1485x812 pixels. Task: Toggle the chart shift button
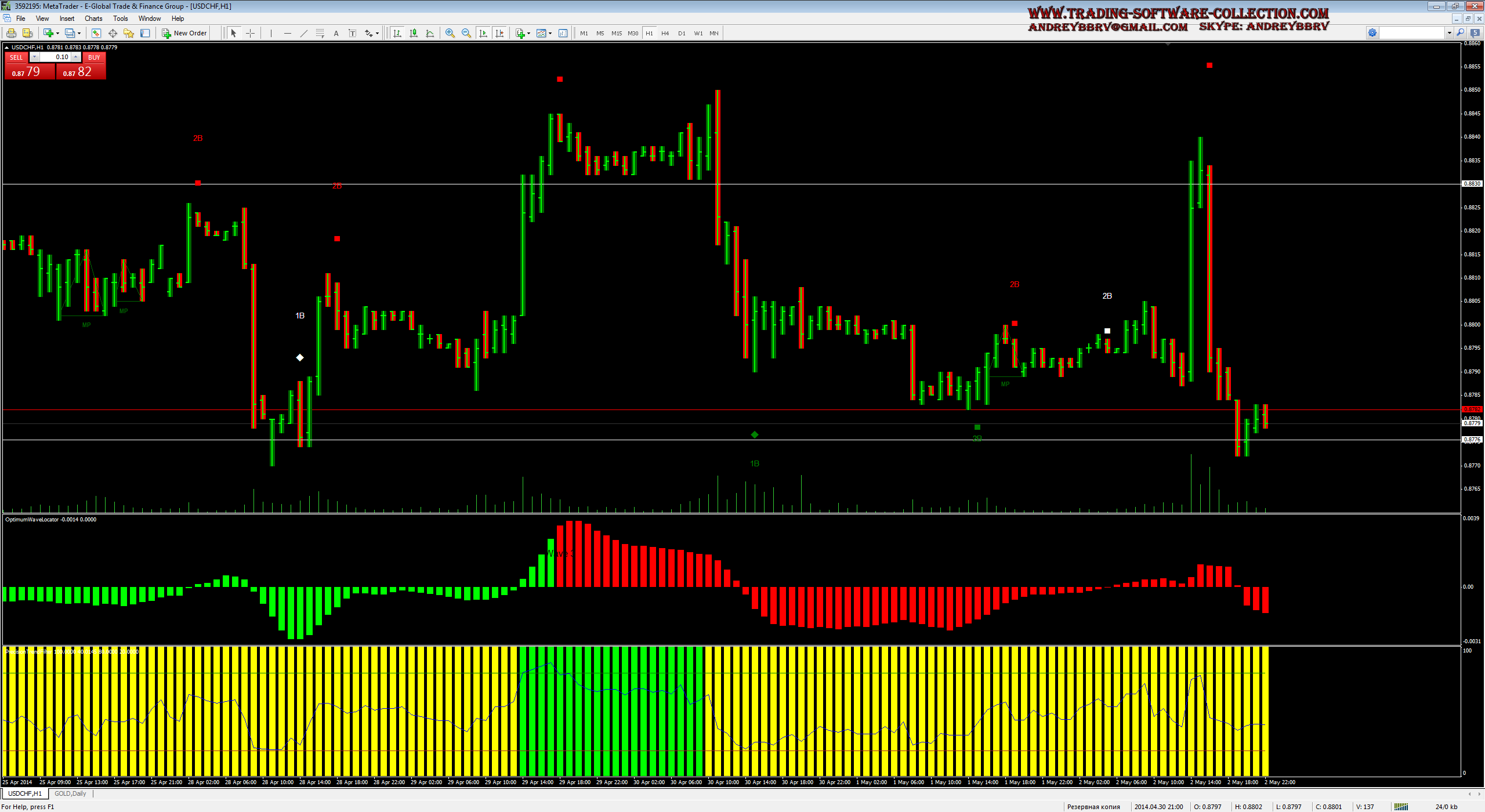coord(499,33)
